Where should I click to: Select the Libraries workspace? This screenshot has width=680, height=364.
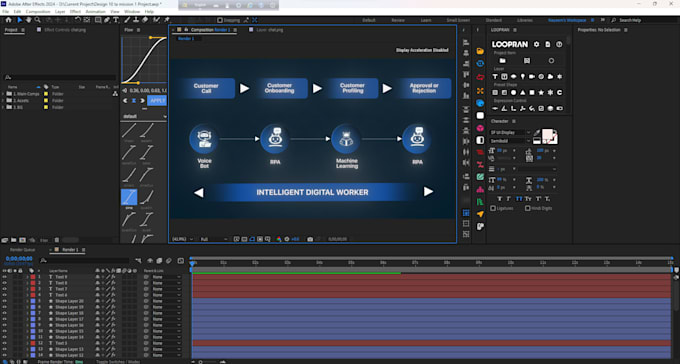pyautogui.click(x=525, y=20)
